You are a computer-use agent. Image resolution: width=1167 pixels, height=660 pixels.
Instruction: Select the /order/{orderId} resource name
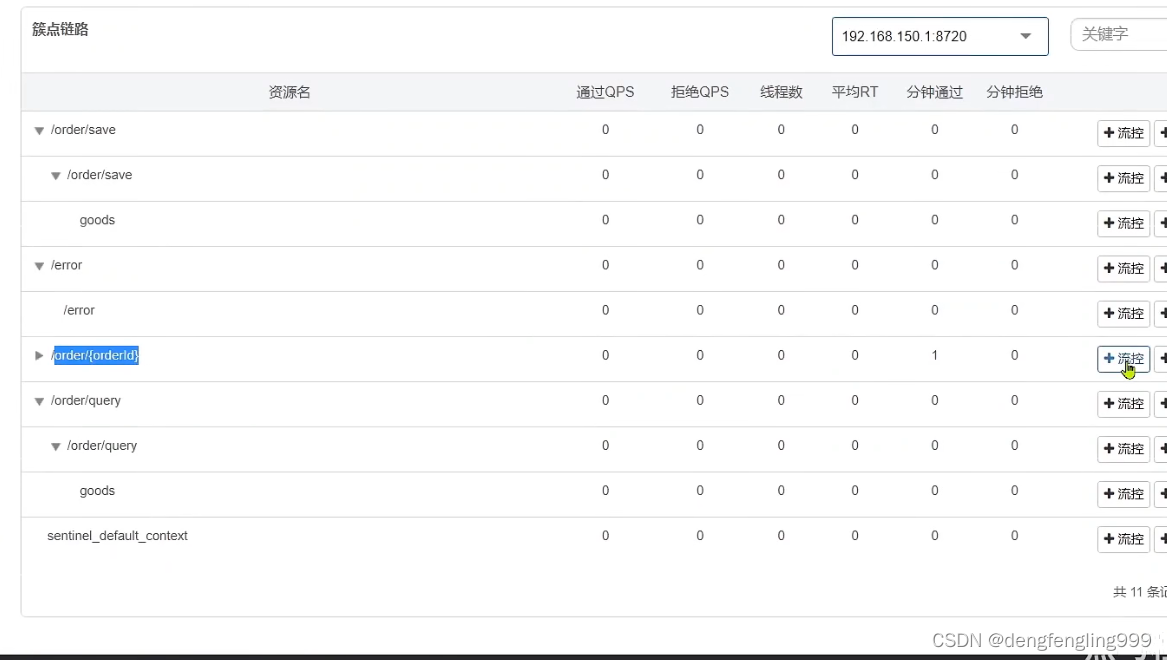click(96, 355)
